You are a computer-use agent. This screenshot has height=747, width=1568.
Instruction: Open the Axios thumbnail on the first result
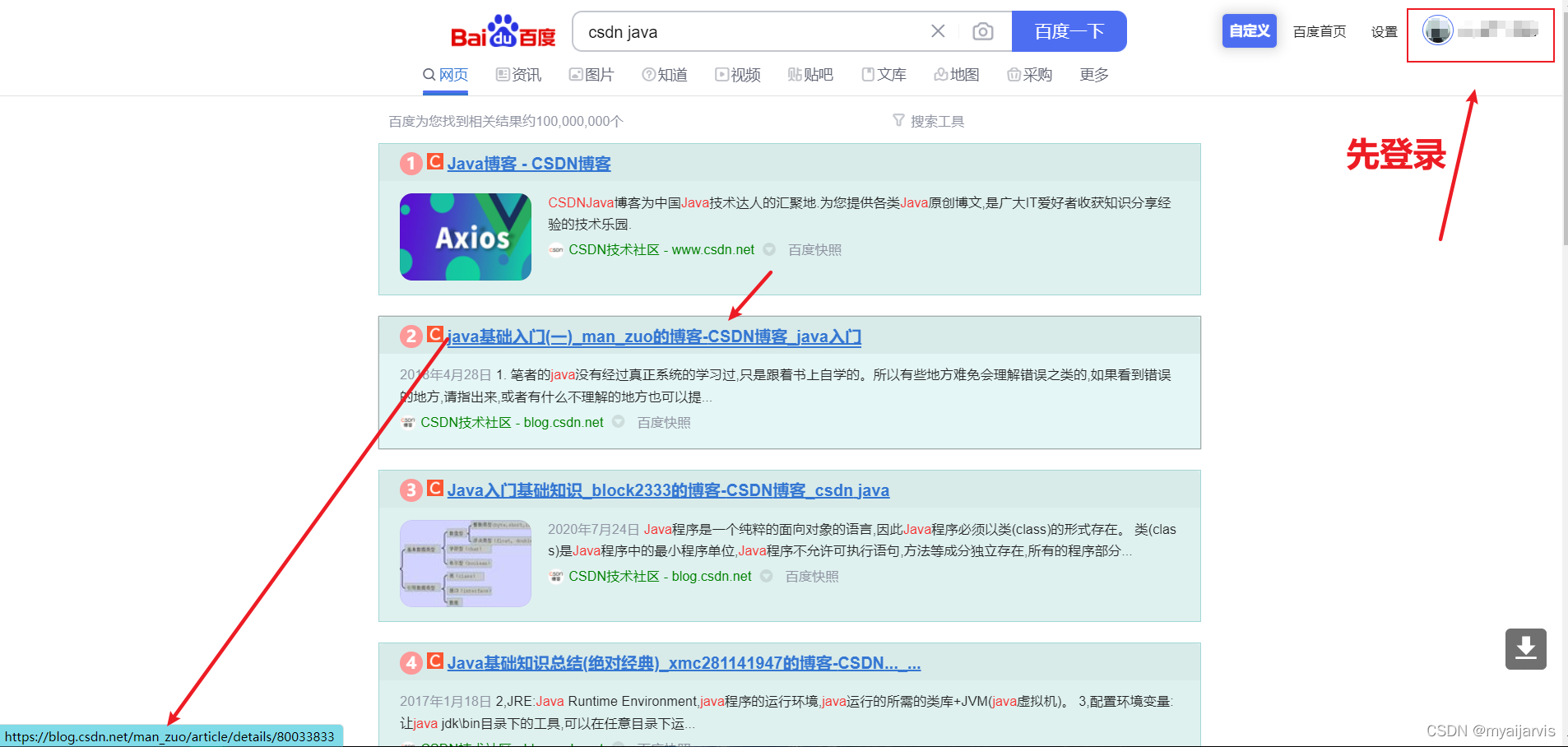coord(465,236)
